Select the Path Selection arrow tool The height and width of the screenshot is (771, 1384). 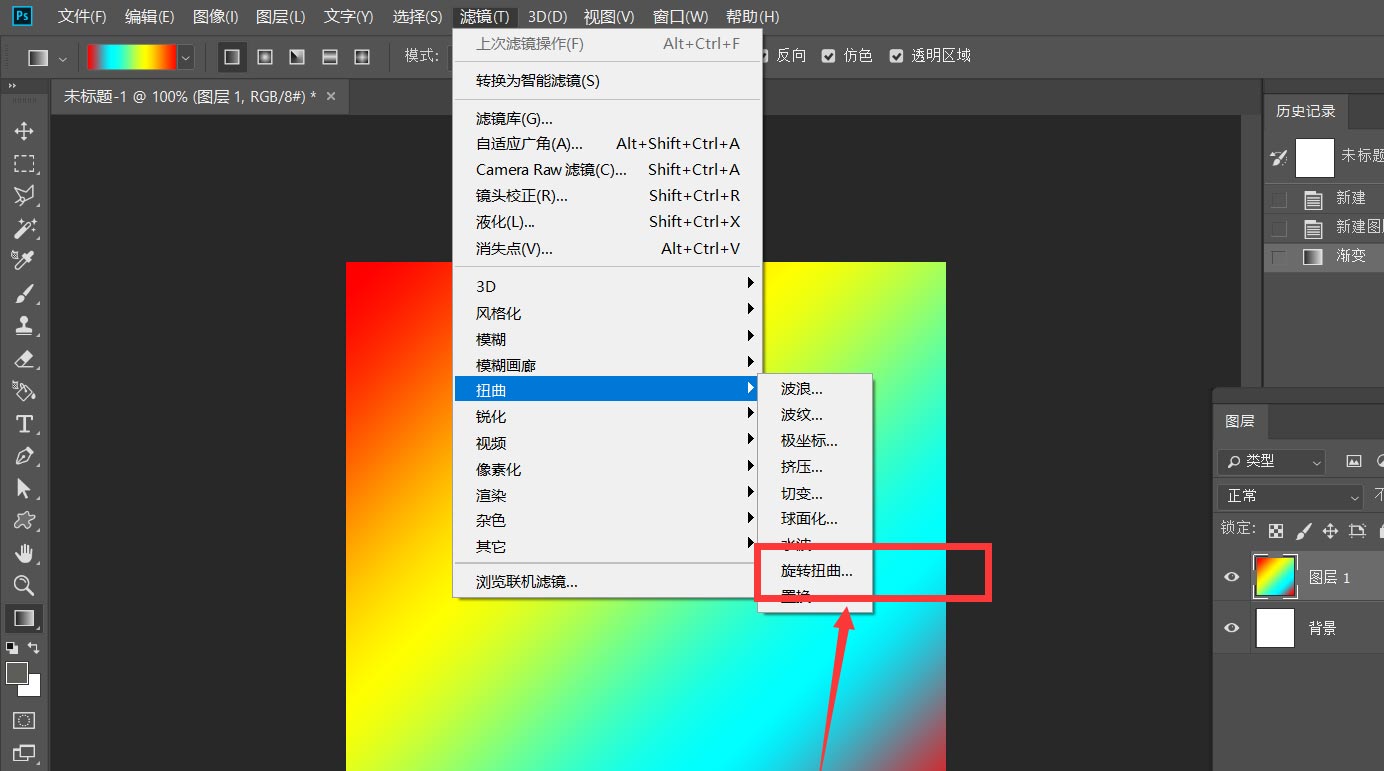24,488
